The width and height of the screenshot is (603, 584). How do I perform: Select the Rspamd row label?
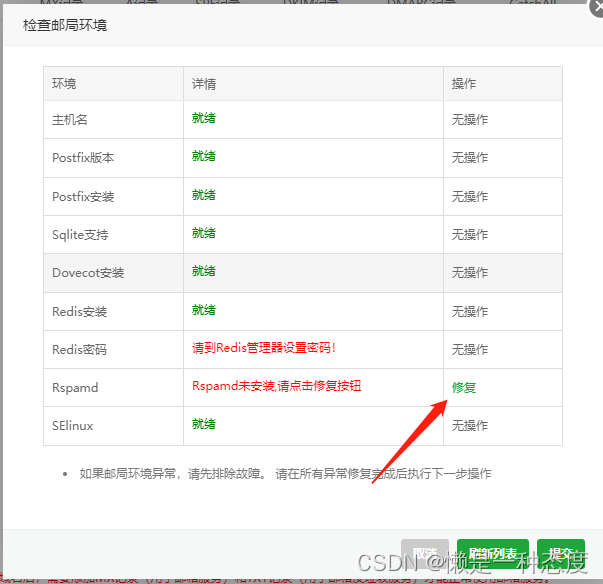[x=75, y=388]
